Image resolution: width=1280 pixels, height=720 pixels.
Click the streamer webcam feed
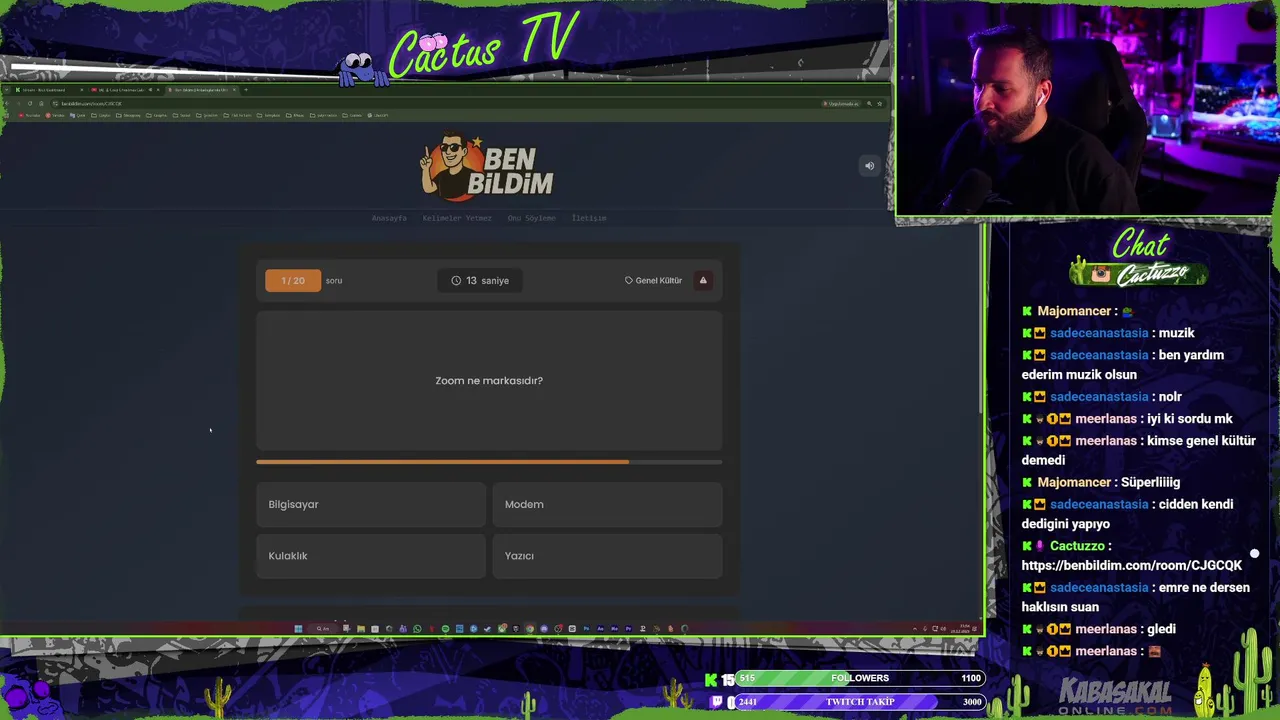tap(1087, 107)
